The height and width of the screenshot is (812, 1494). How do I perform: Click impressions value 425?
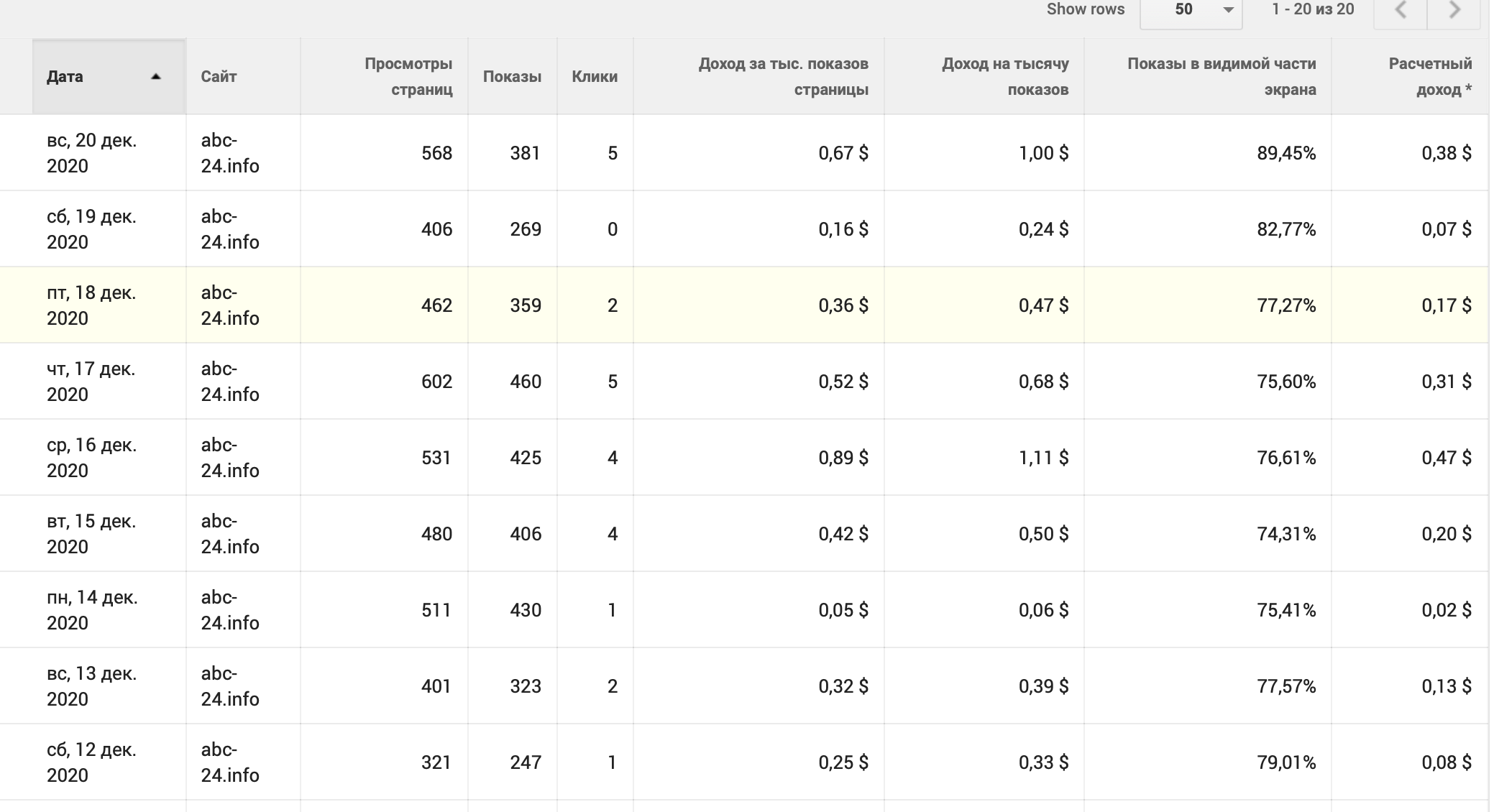pyautogui.click(x=526, y=458)
